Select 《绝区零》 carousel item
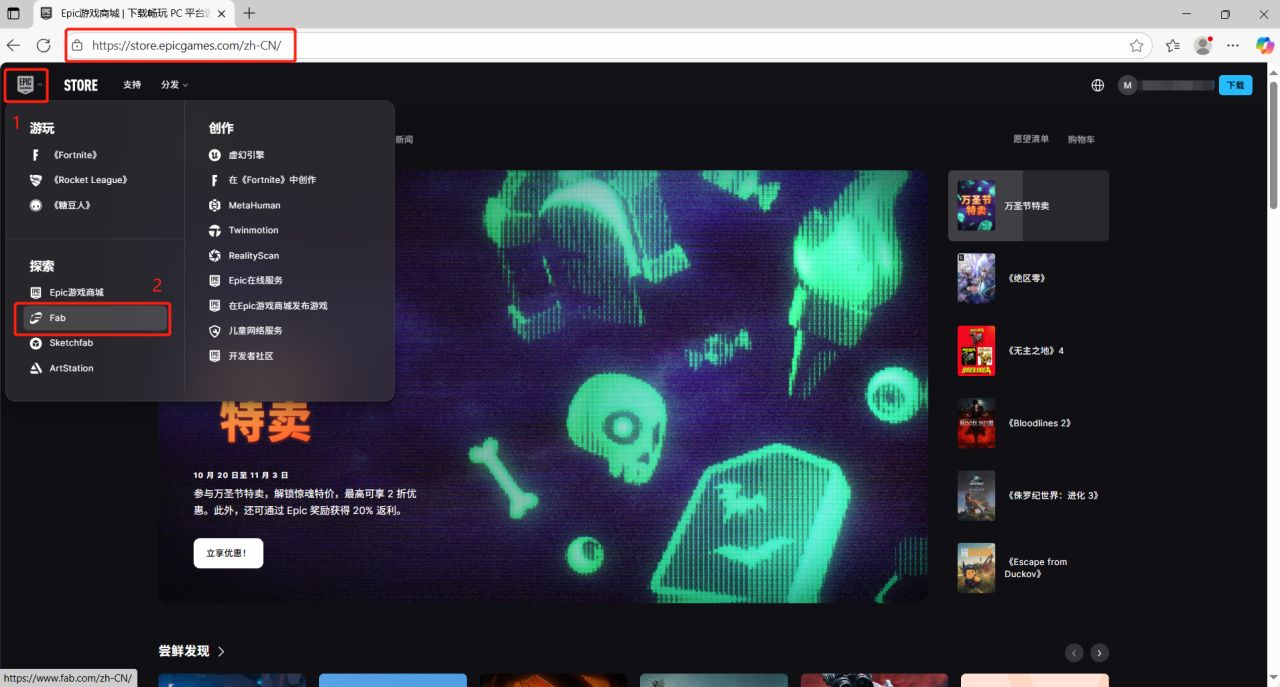 [1028, 278]
